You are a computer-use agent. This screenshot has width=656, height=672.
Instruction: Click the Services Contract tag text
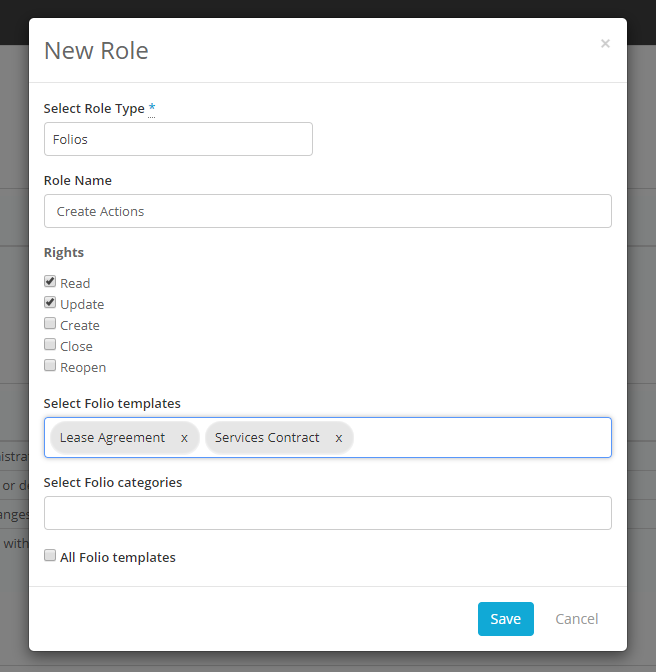(267, 438)
